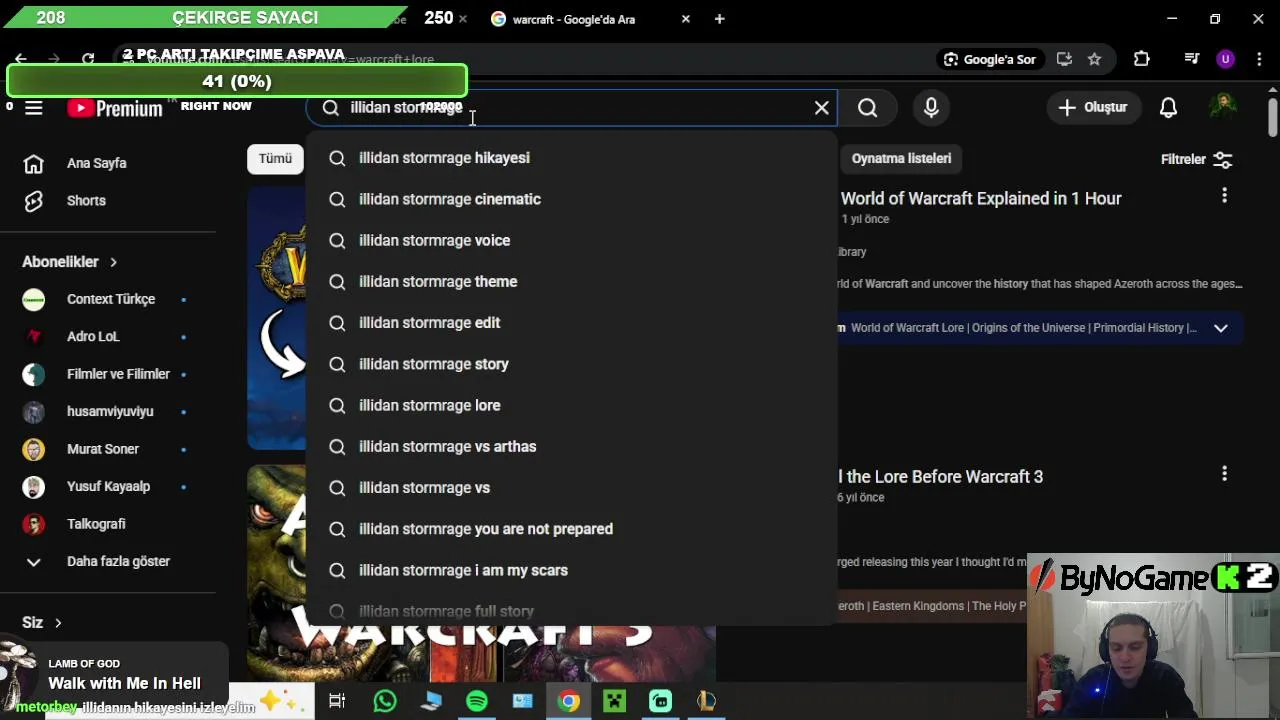Expand the Abonelikler section
1280x720 pixels.
70,262
